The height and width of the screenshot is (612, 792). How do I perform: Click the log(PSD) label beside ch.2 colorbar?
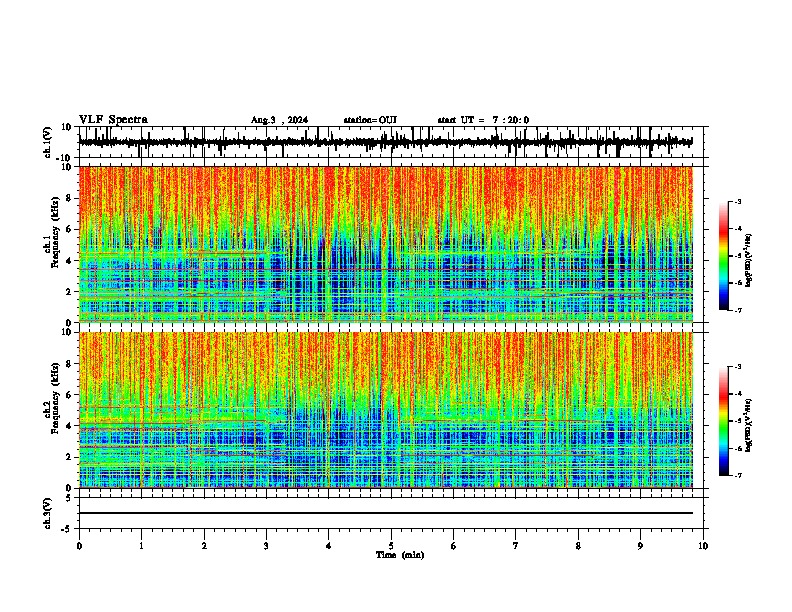(749, 425)
